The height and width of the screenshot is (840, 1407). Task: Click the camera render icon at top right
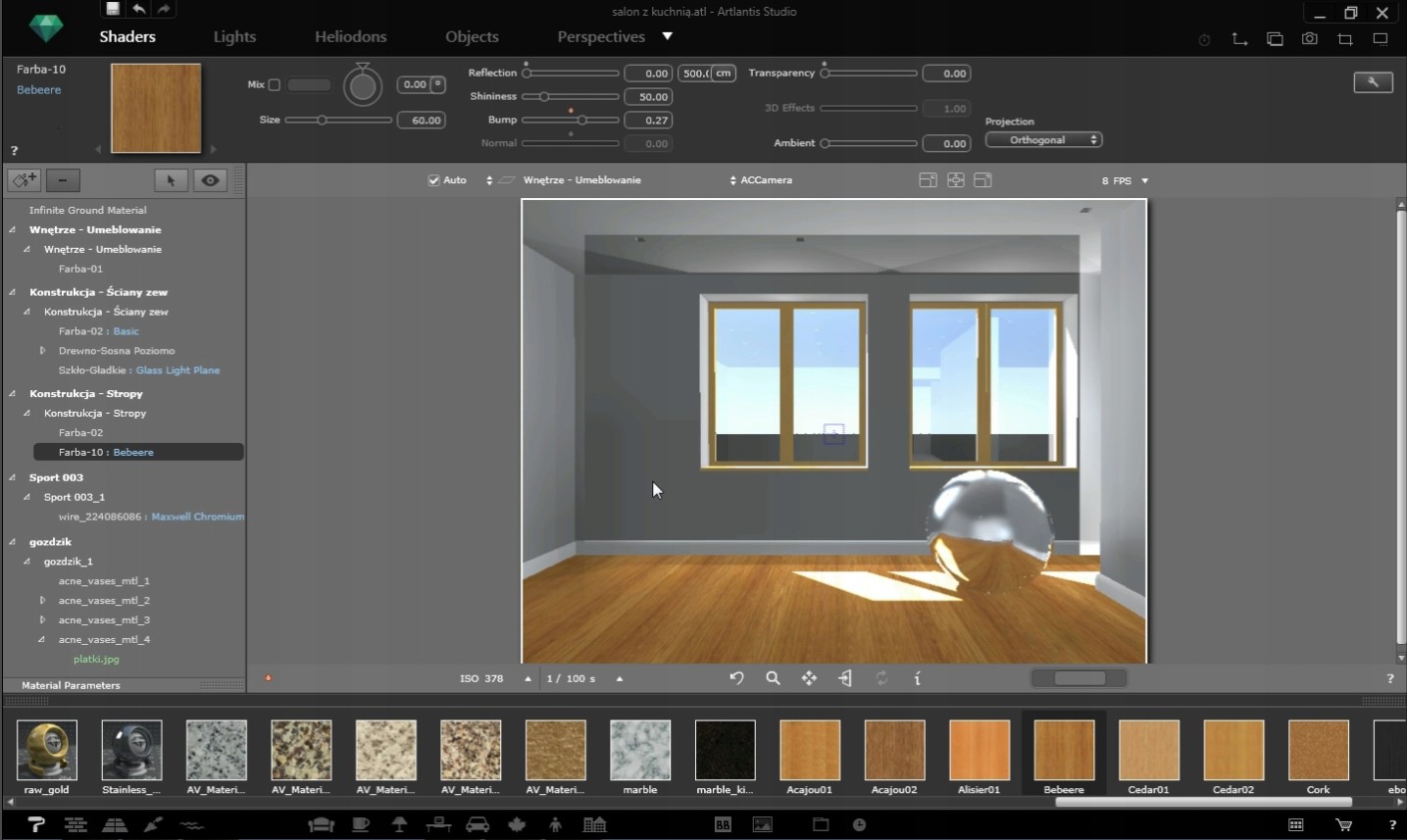tap(1309, 39)
